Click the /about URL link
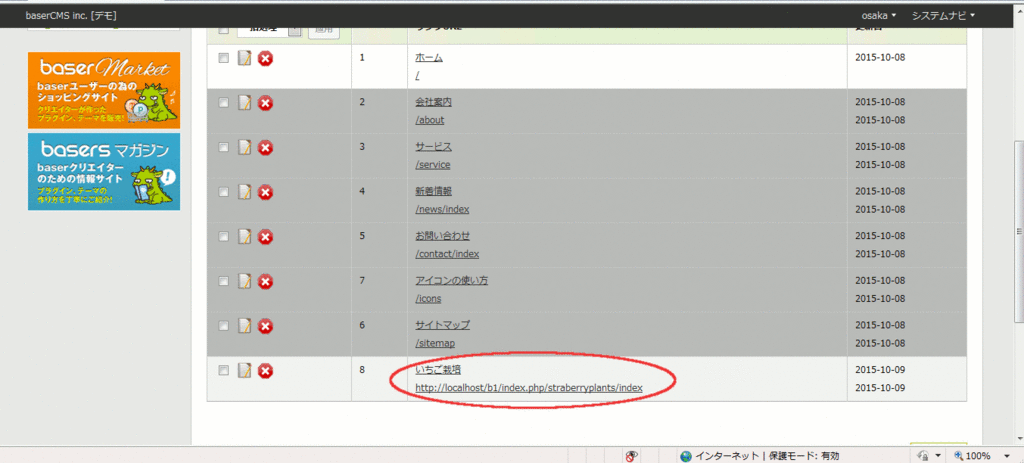1024x463 pixels. coord(430,120)
